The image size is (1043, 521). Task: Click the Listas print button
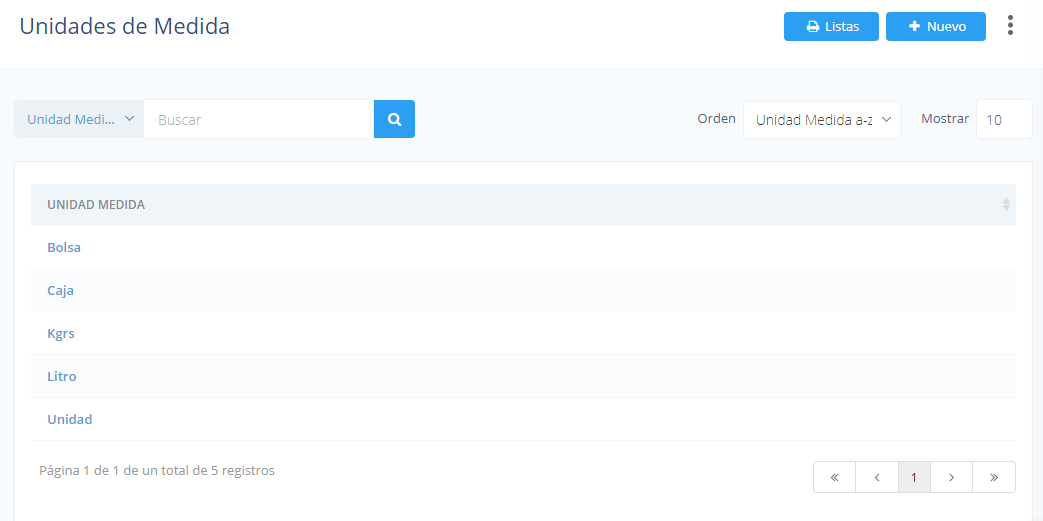(831, 27)
